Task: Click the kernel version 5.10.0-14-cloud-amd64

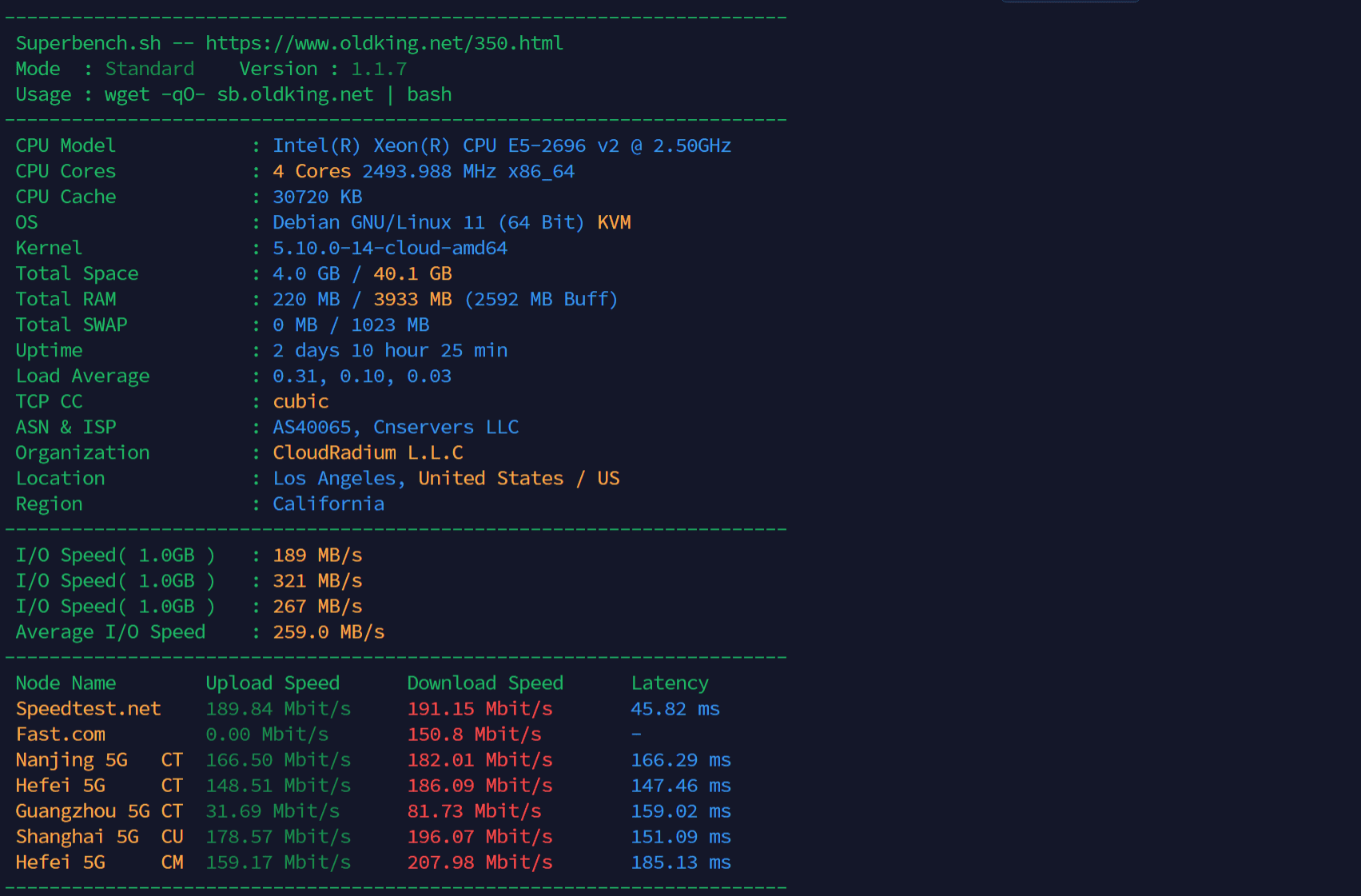Action: click(x=389, y=248)
